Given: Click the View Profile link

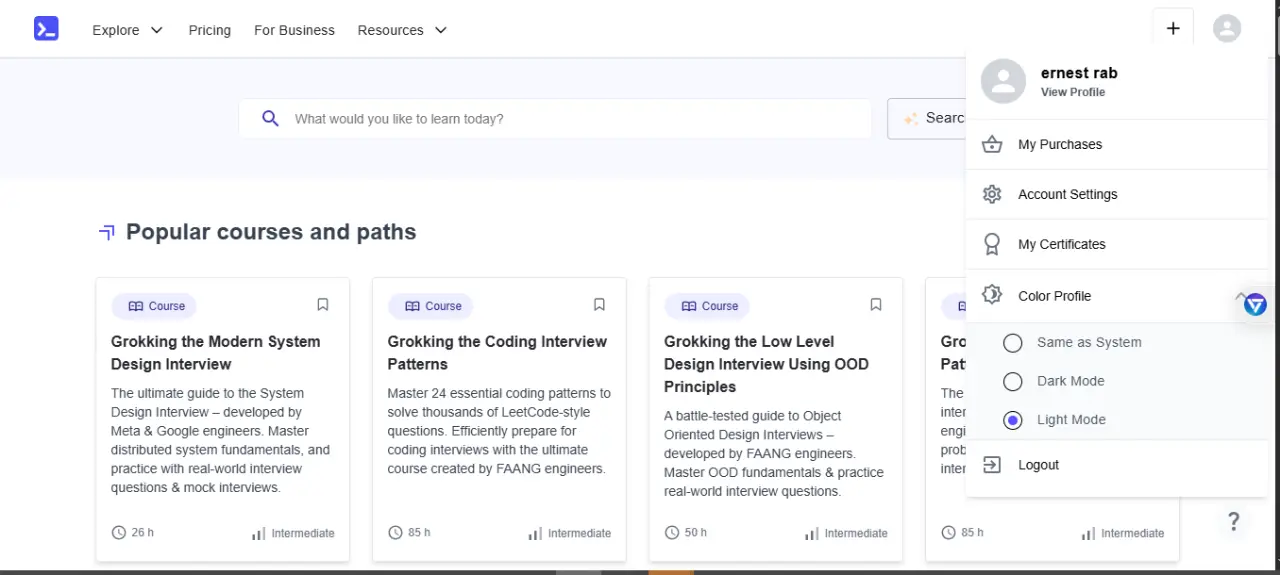Looking at the screenshot, I should click(x=1073, y=92).
